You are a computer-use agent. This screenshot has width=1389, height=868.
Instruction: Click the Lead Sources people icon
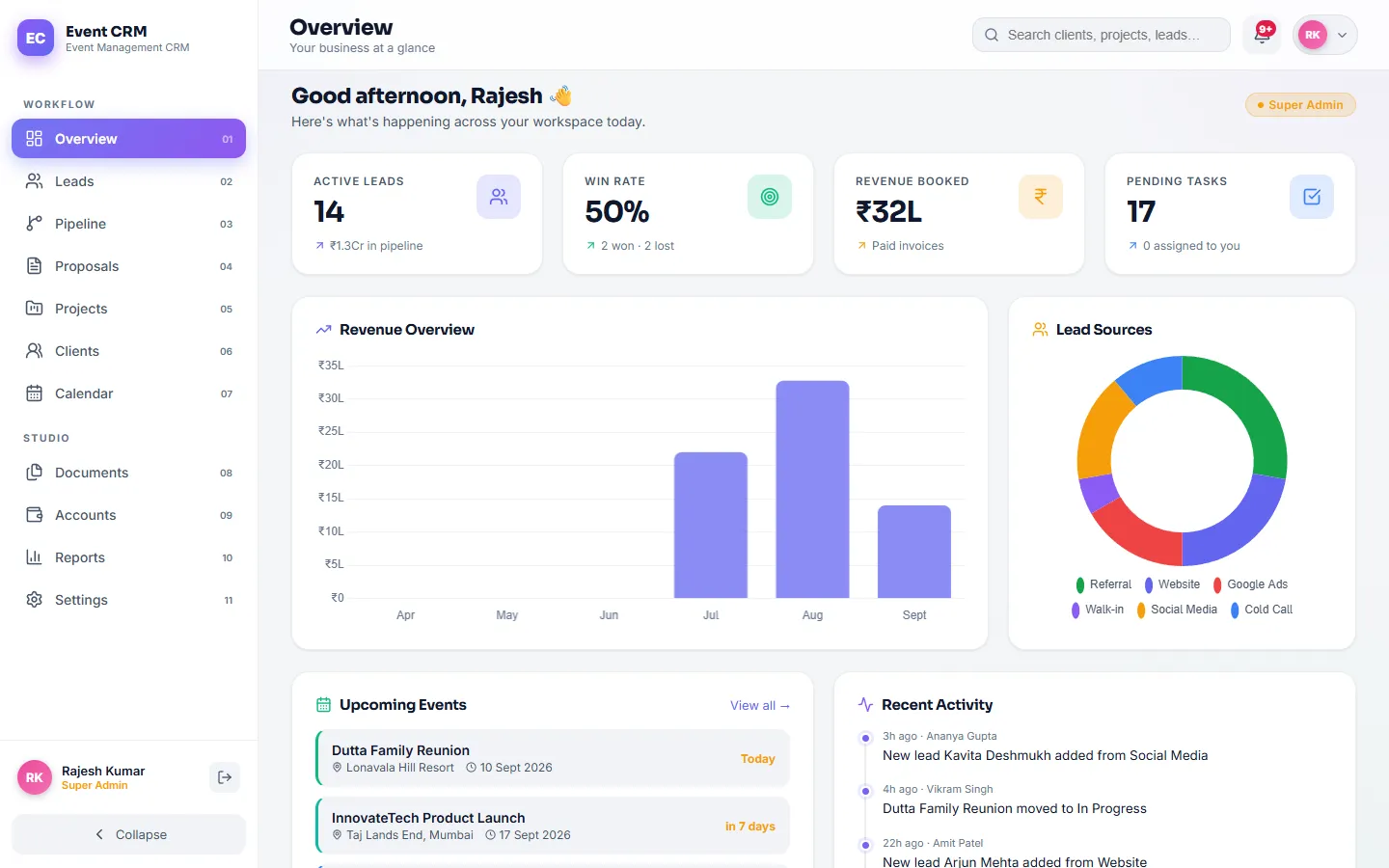coord(1040,330)
